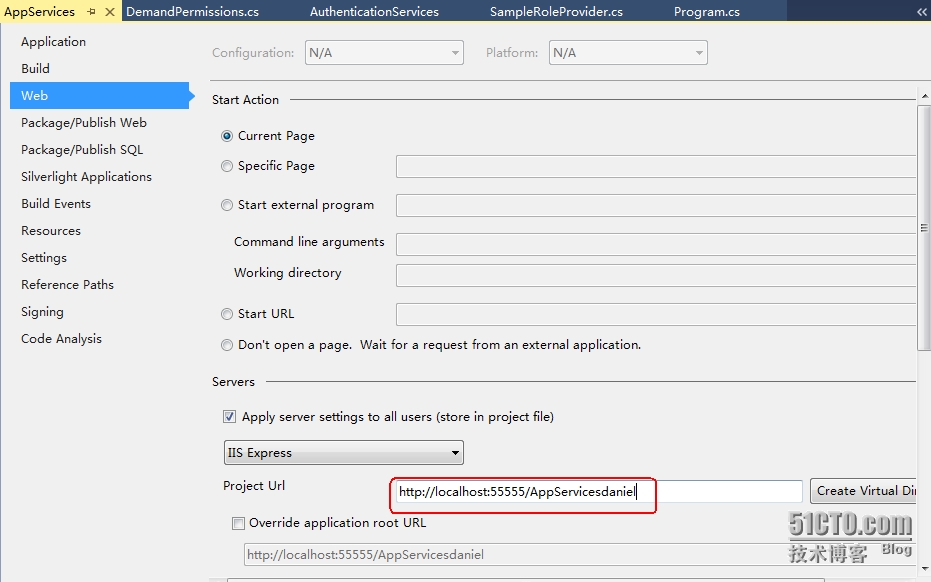Enable Override application root URL checkbox

(238, 523)
